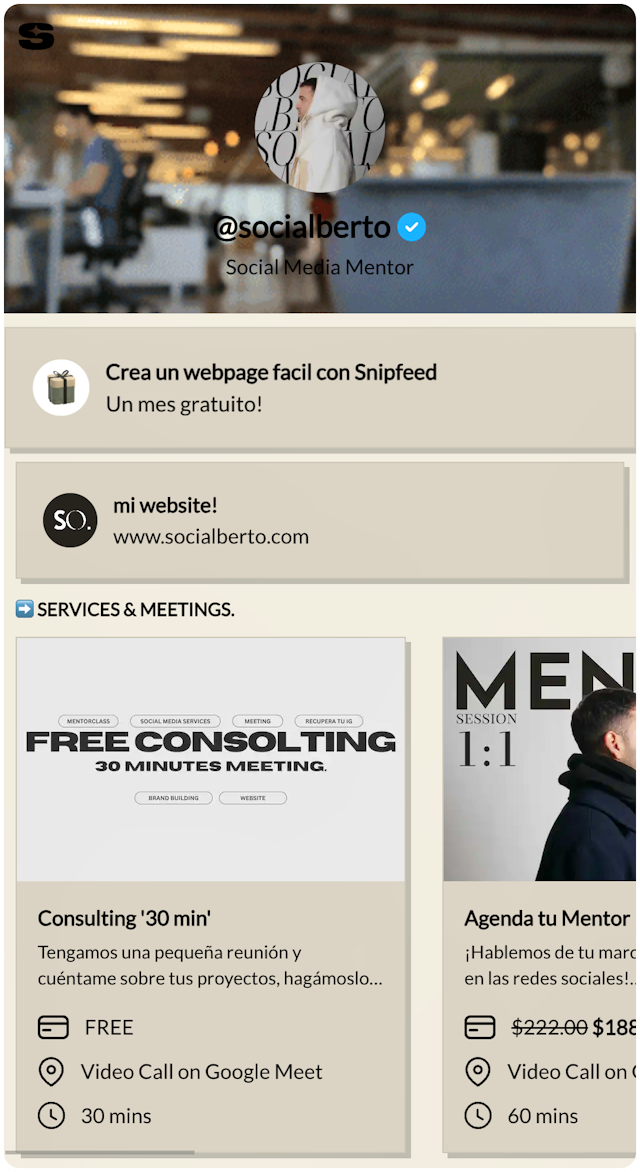Click the @socialberto username heading

[x=302, y=227]
